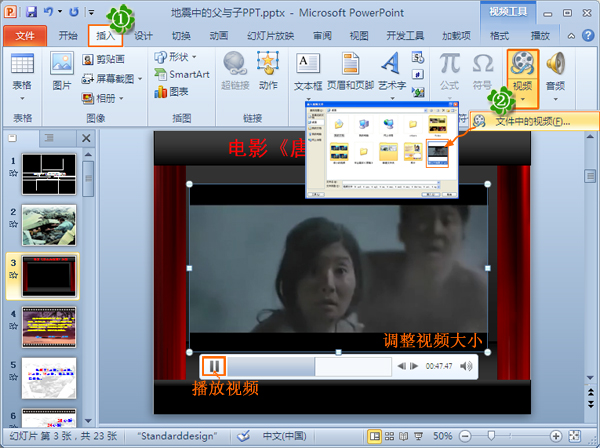Click 中文(中国) language in status bar
The width and height of the screenshot is (600, 448).
tap(284, 436)
